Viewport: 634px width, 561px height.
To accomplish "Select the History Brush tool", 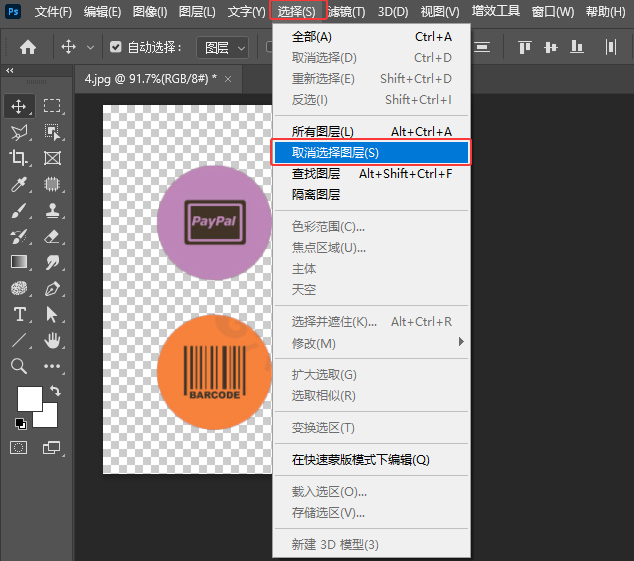I will 19,236.
